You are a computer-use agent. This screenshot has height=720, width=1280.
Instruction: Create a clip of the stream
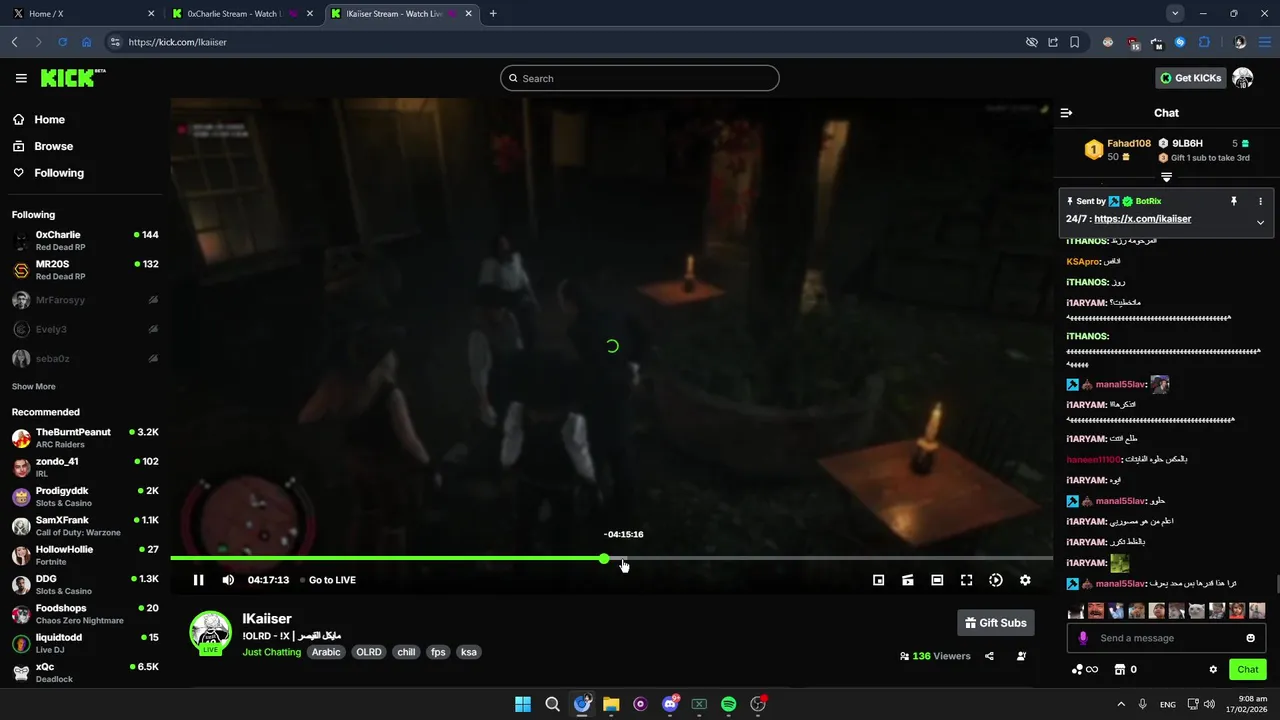[x=908, y=580]
